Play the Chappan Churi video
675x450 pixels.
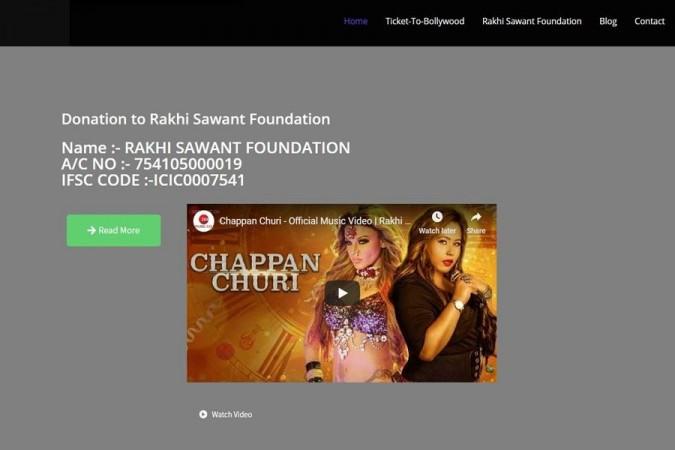coord(342,293)
